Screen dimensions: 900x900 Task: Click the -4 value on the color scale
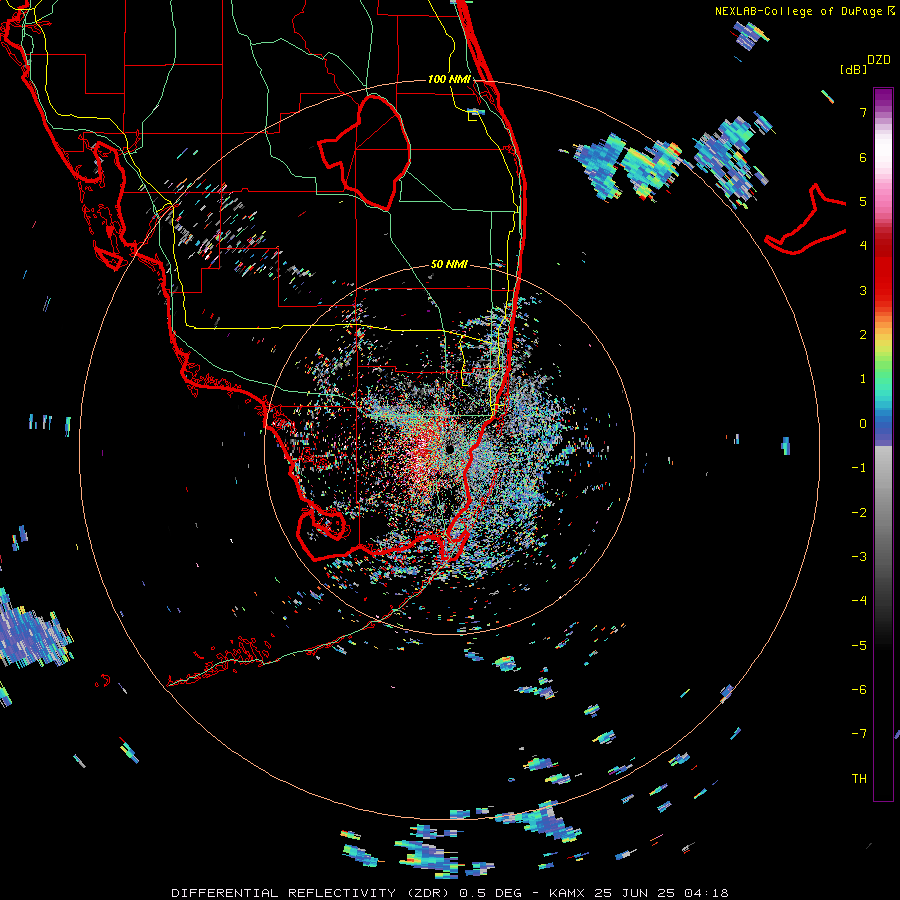click(x=859, y=600)
